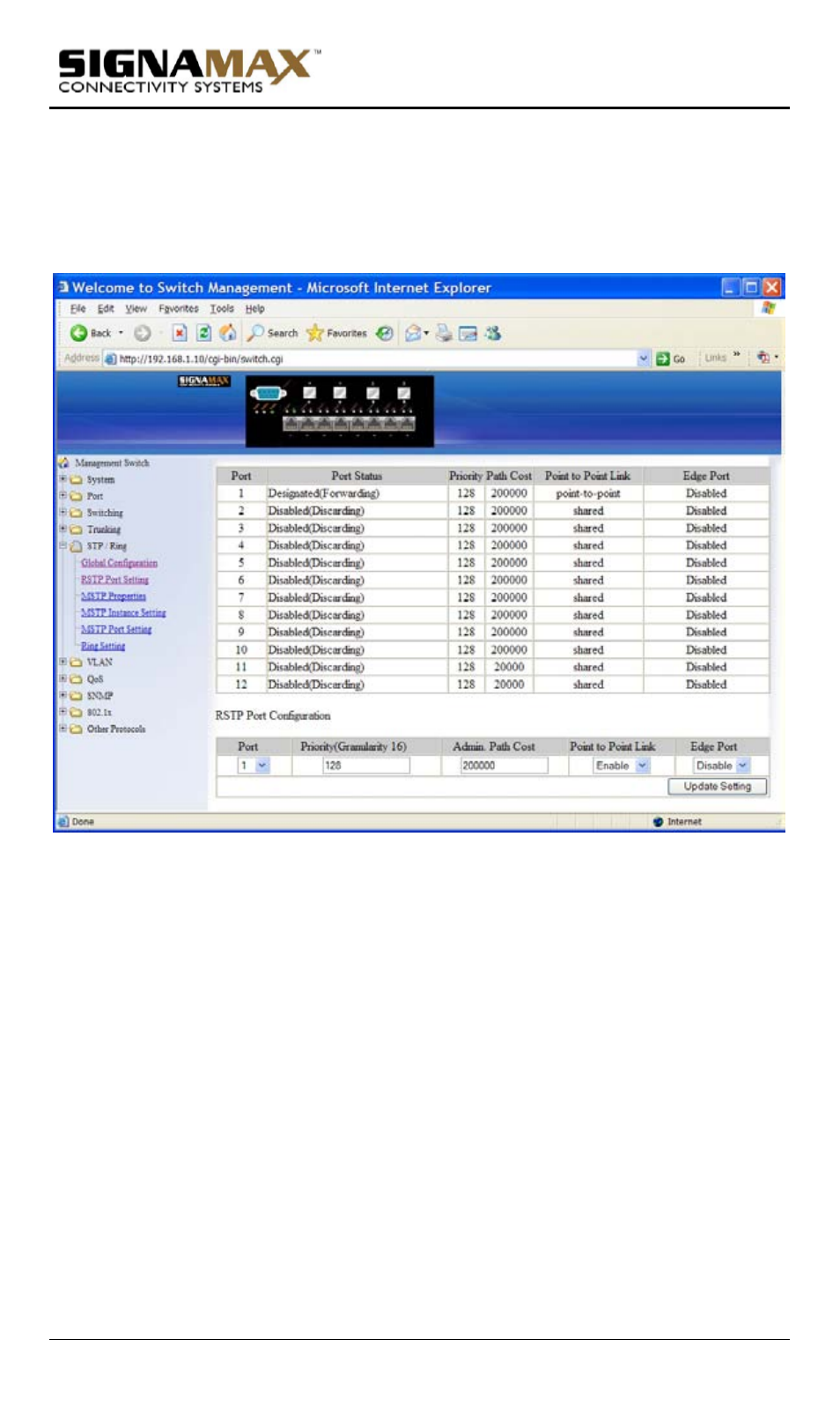The image size is (840, 1414).
Task: Click the Forward navigation arrow
Action: (x=142, y=333)
